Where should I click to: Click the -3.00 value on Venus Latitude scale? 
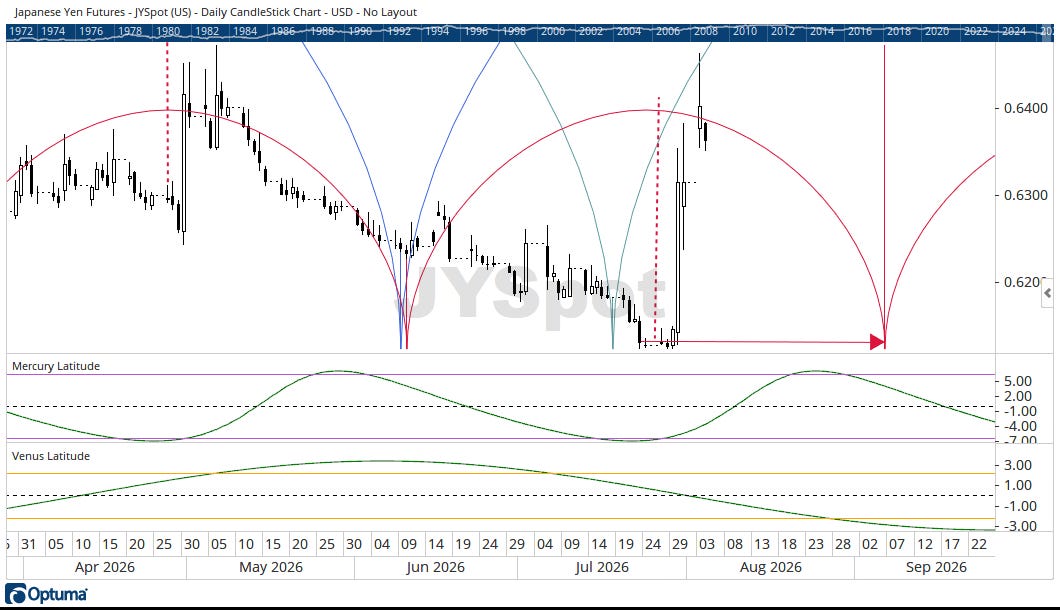1019,525
